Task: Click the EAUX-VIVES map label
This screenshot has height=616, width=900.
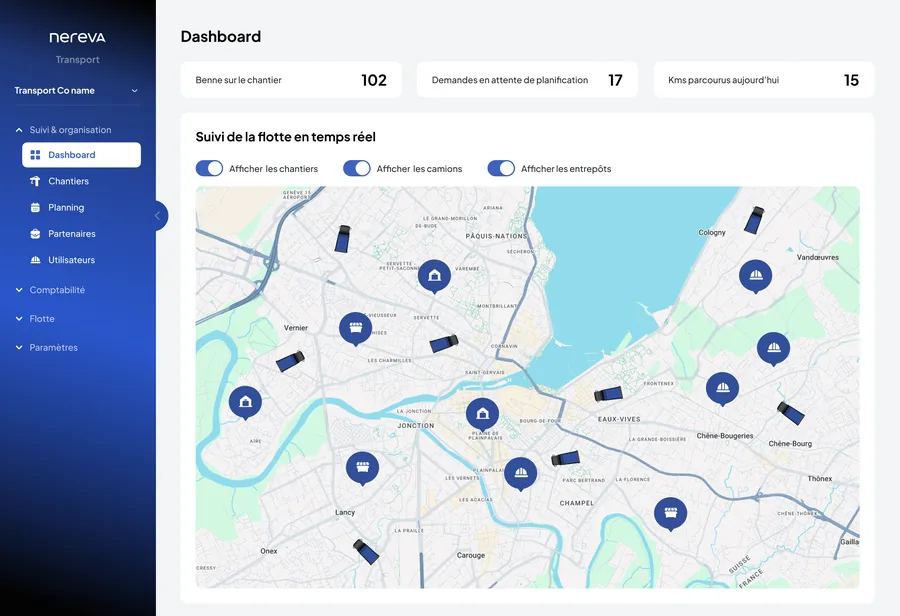Action: (x=619, y=419)
